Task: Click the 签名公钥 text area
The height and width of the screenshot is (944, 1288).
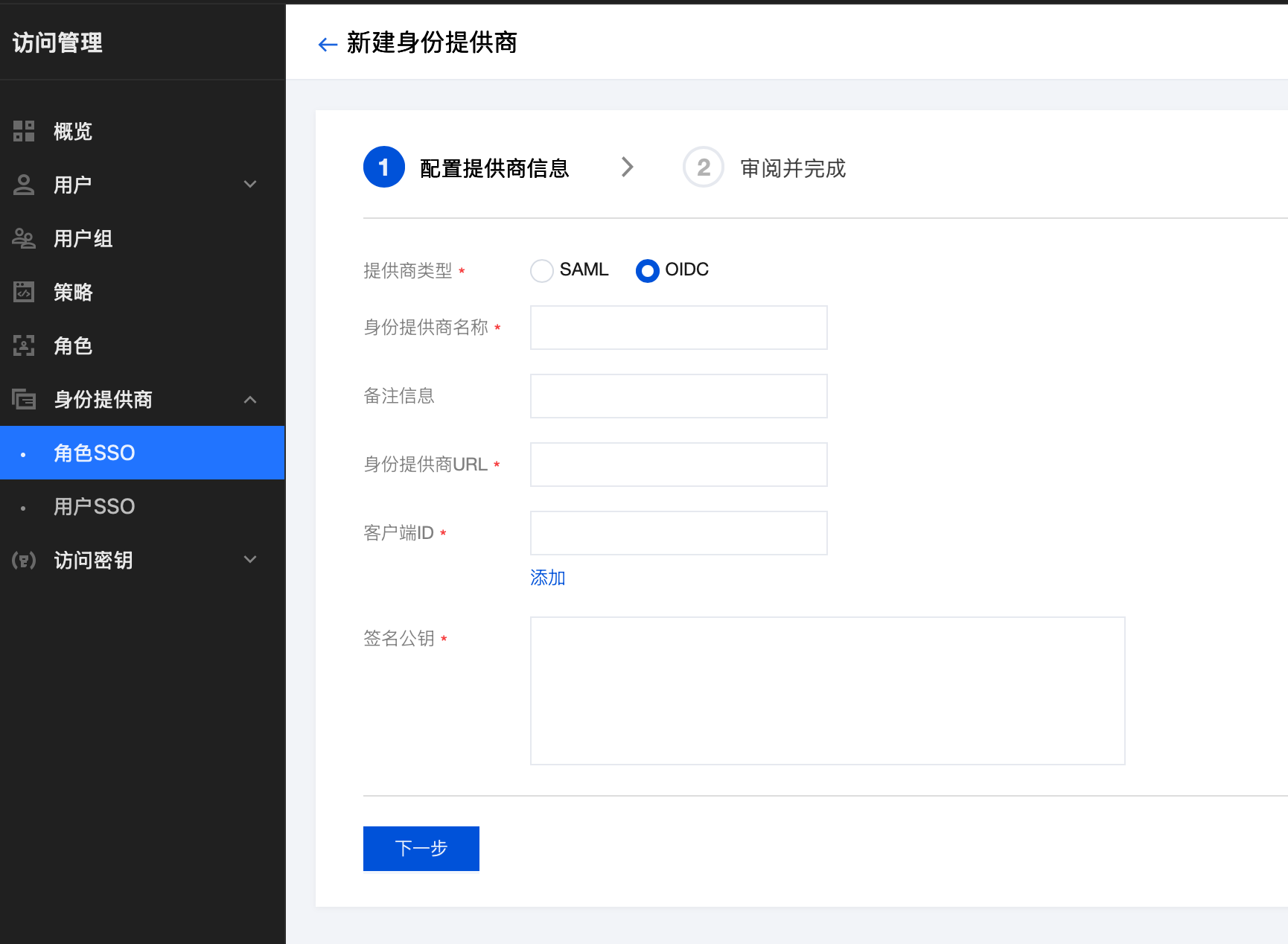Action: [x=828, y=691]
